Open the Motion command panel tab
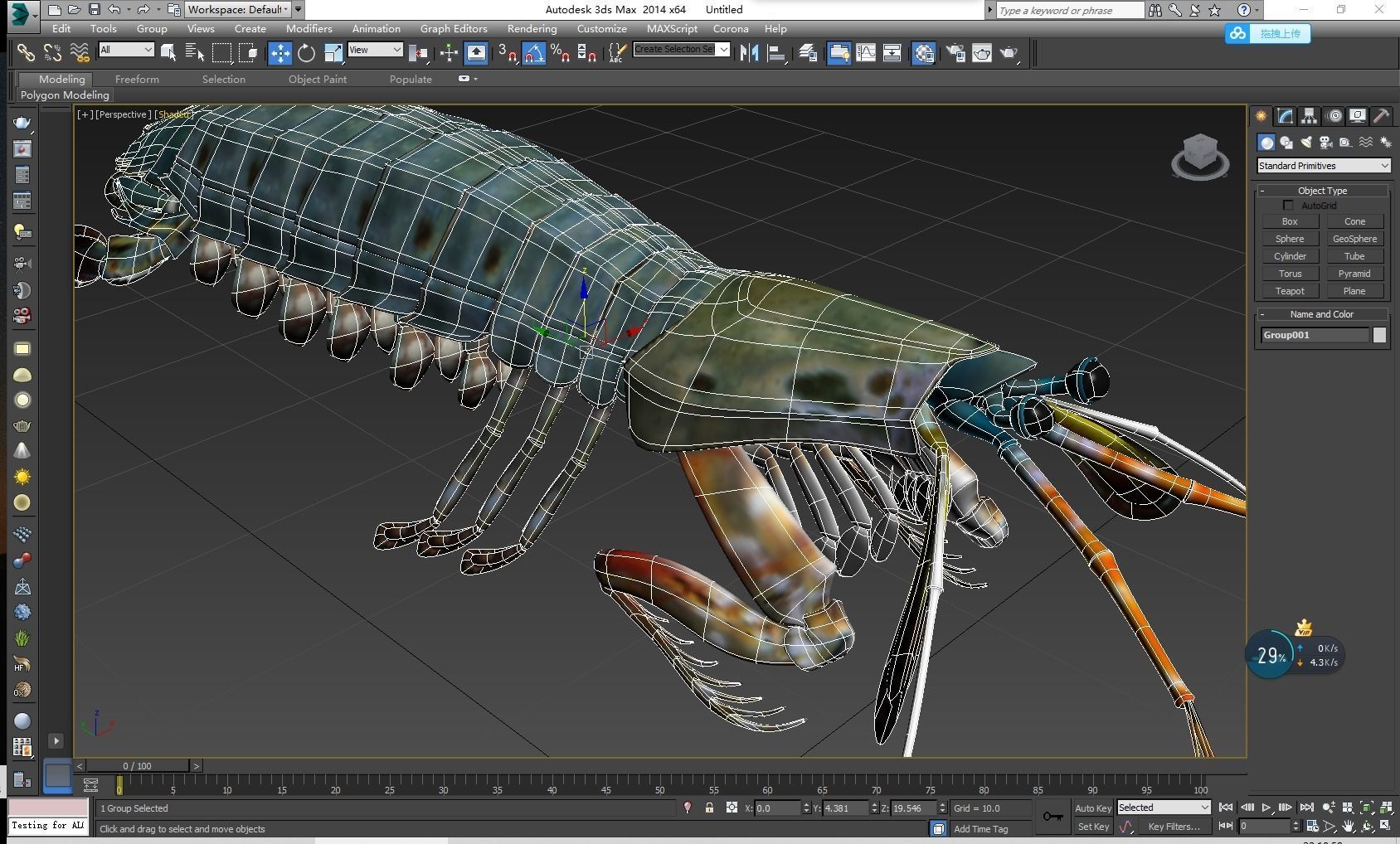1400x844 pixels. [x=1334, y=116]
